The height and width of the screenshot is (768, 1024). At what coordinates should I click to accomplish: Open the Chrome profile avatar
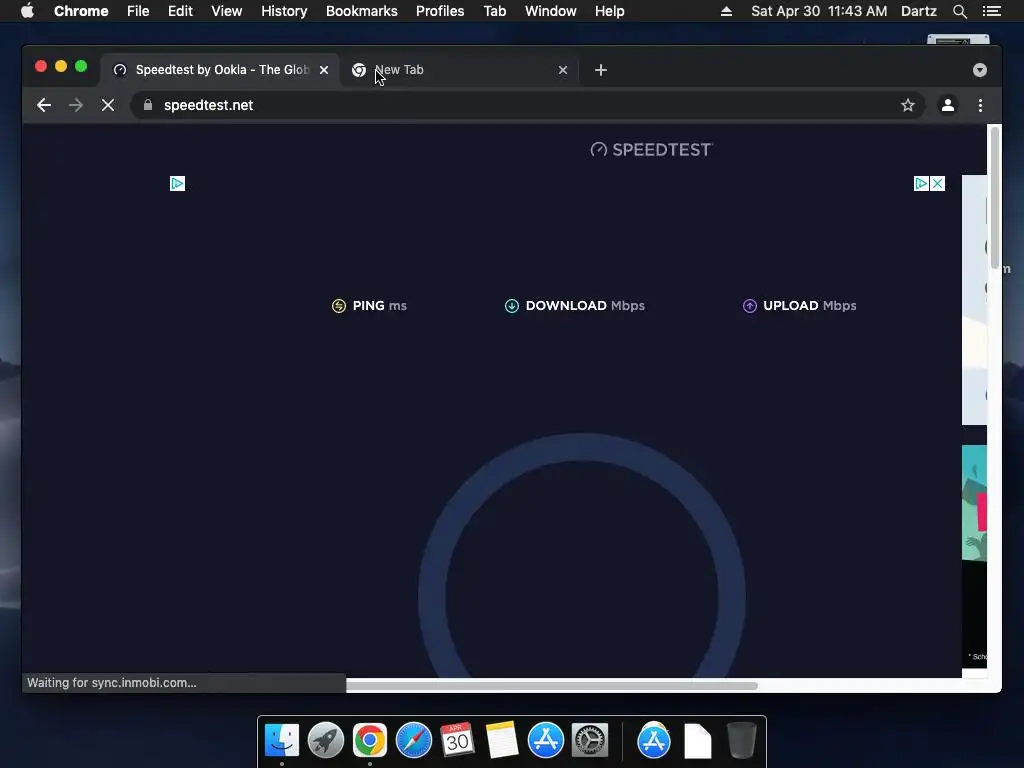click(x=948, y=105)
